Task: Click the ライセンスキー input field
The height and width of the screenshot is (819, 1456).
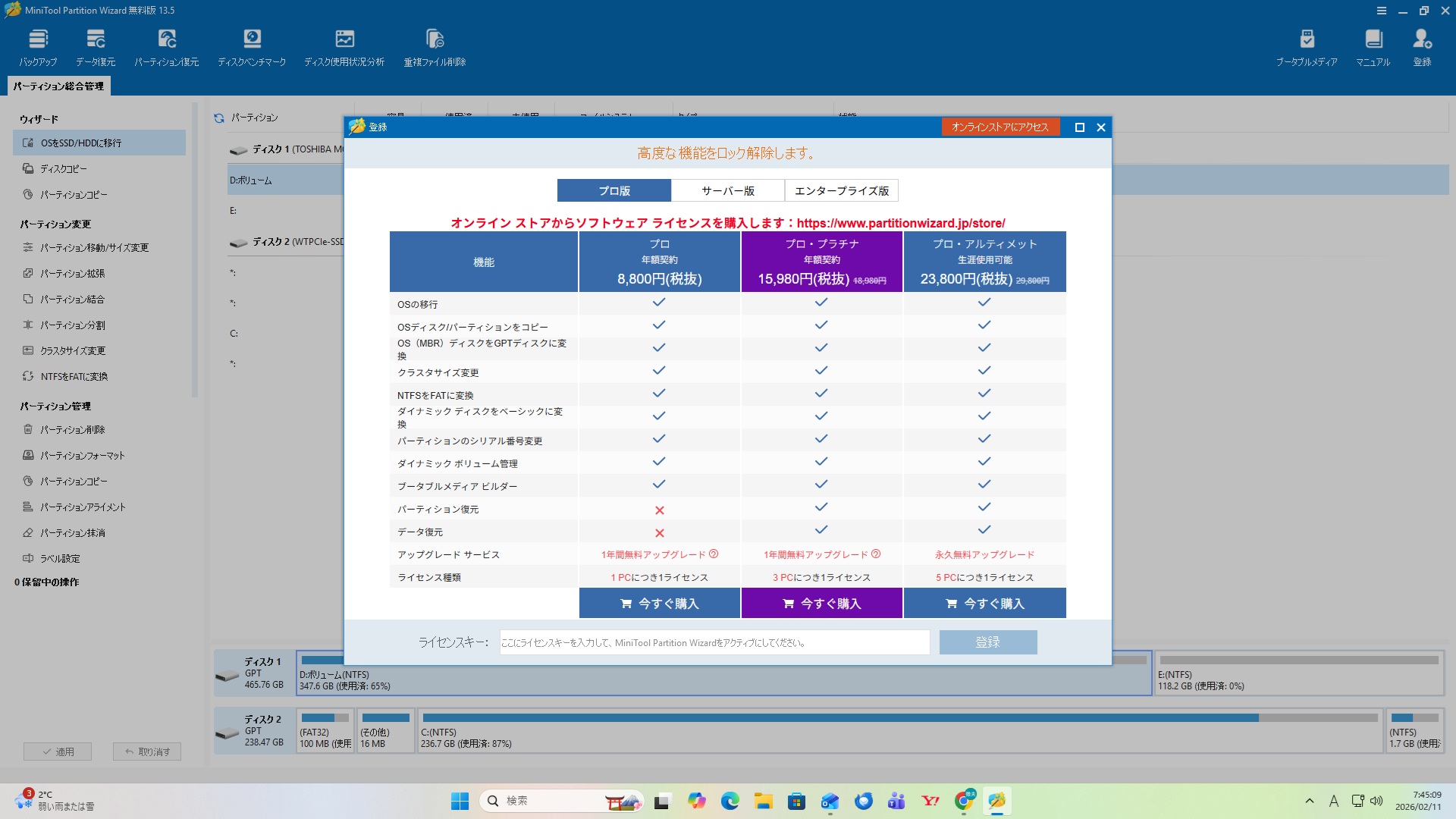Action: pyautogui.click(x=714, y=642)
